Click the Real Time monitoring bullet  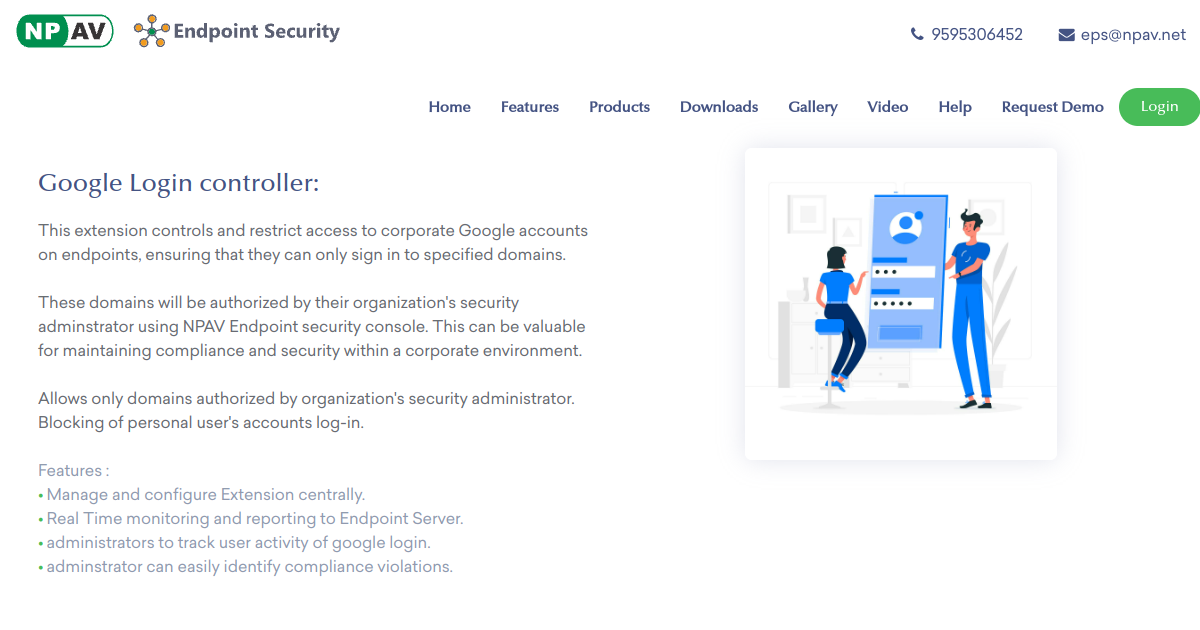tap(251, 518)
